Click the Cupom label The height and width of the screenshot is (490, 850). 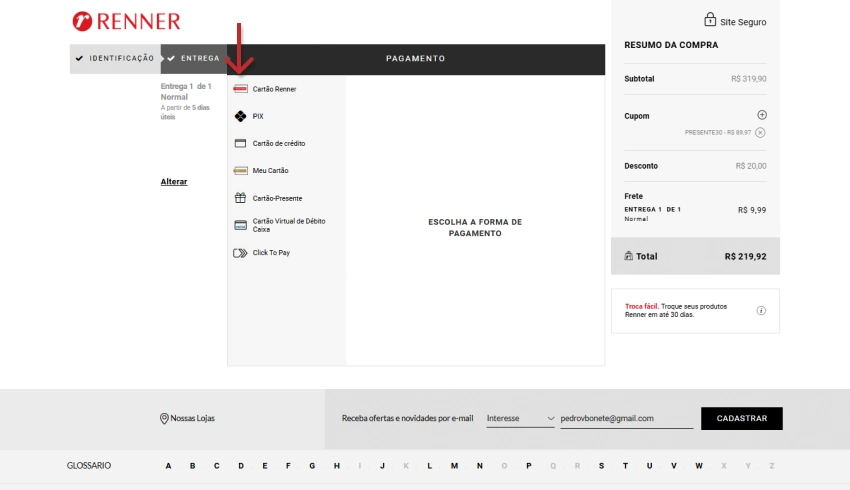[x=636, y=116]
